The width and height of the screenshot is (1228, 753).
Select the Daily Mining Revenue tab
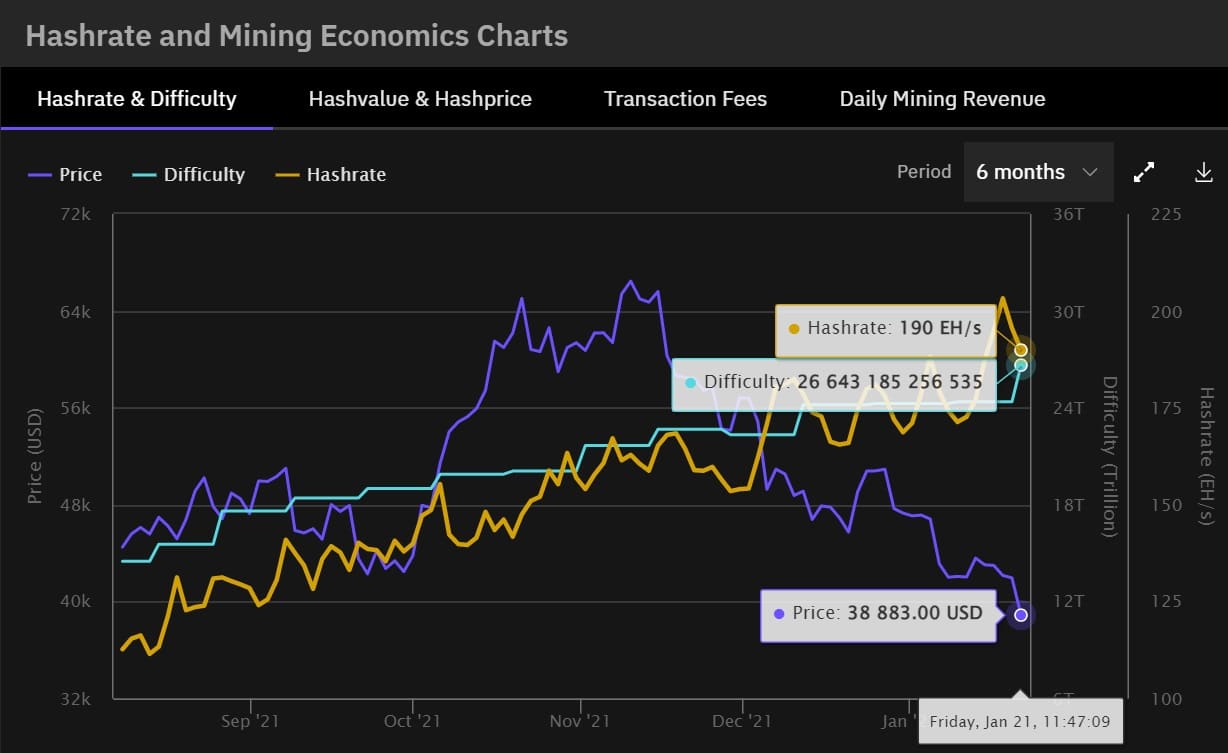(942, 99)
